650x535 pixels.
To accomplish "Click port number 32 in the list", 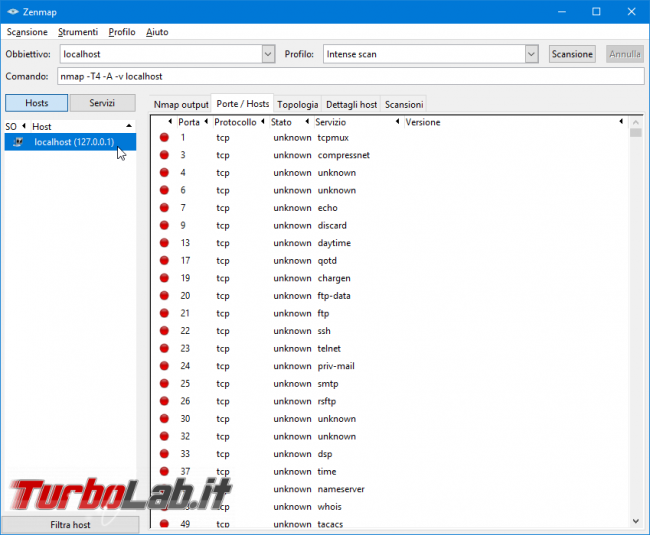I will click(185, 436).
